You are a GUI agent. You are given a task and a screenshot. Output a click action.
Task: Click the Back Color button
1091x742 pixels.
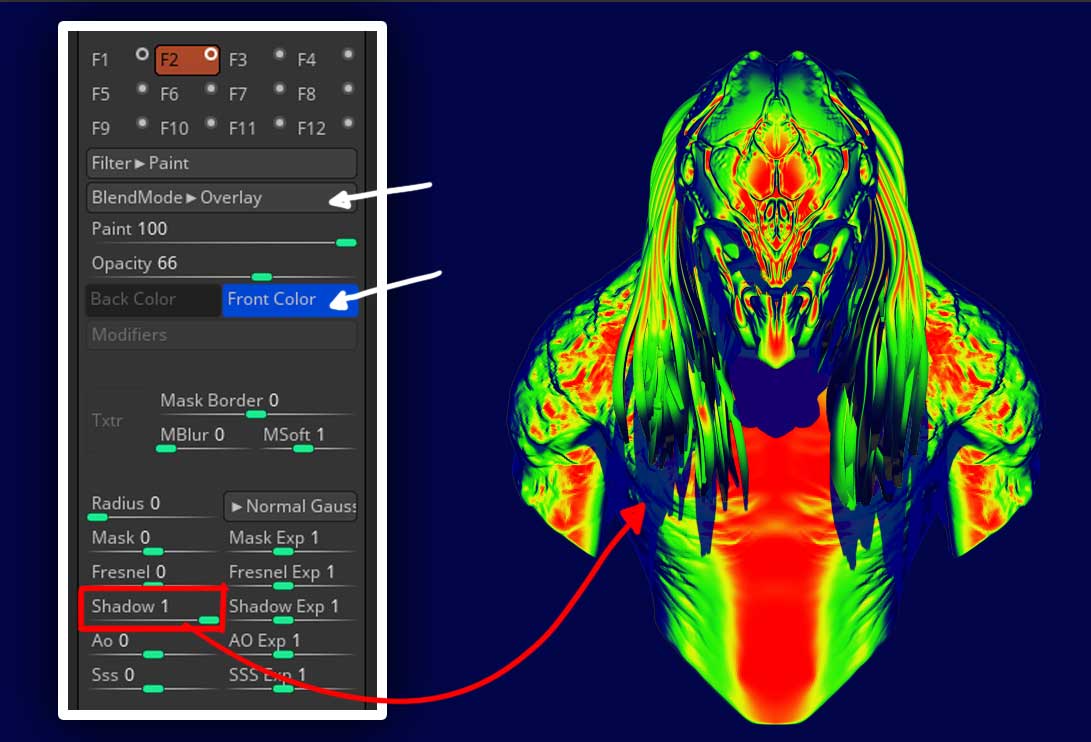tap(153, 299)
